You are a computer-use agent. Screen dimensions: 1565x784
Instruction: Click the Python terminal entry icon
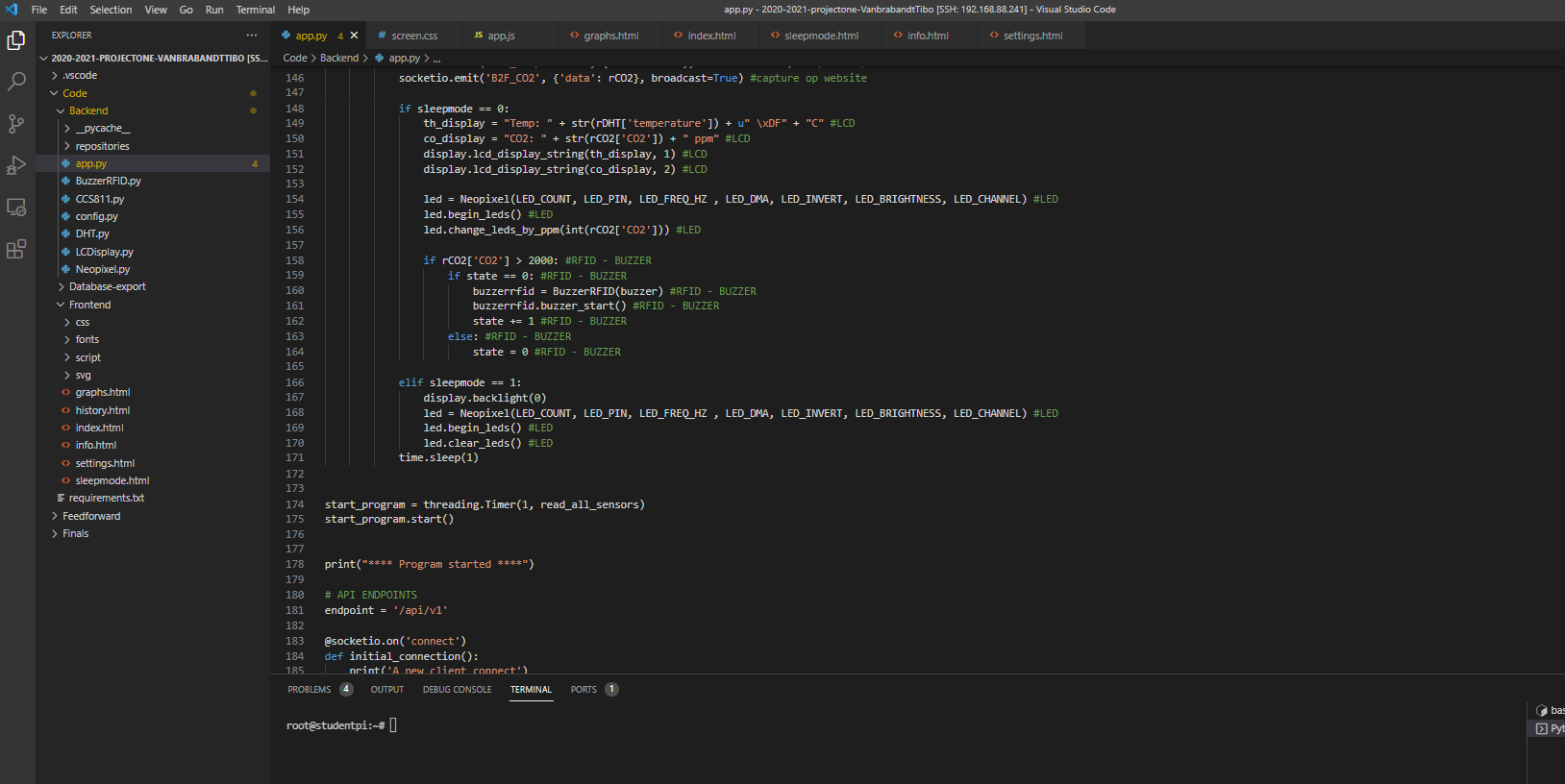[1542, 728]
